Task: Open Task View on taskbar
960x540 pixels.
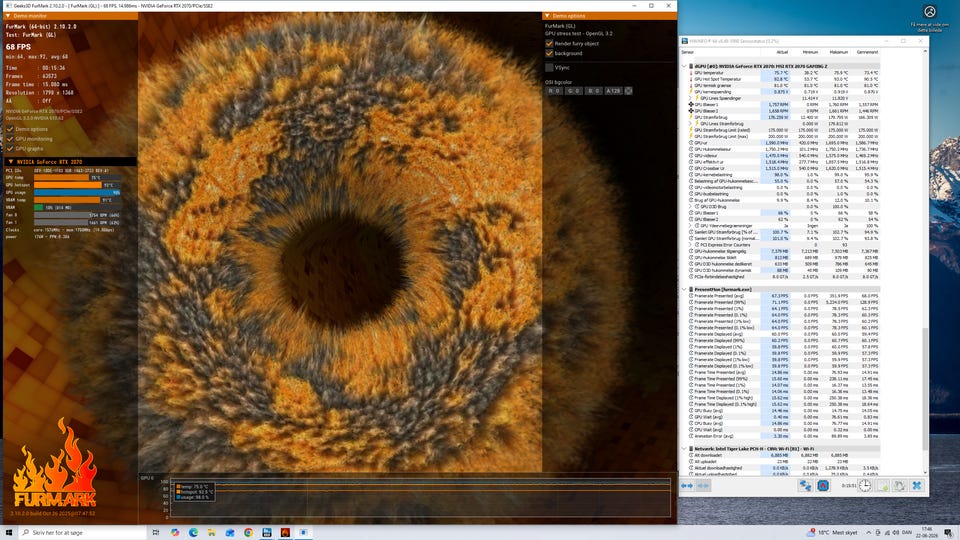Action: pyautogui.click(x=156, y=533)
